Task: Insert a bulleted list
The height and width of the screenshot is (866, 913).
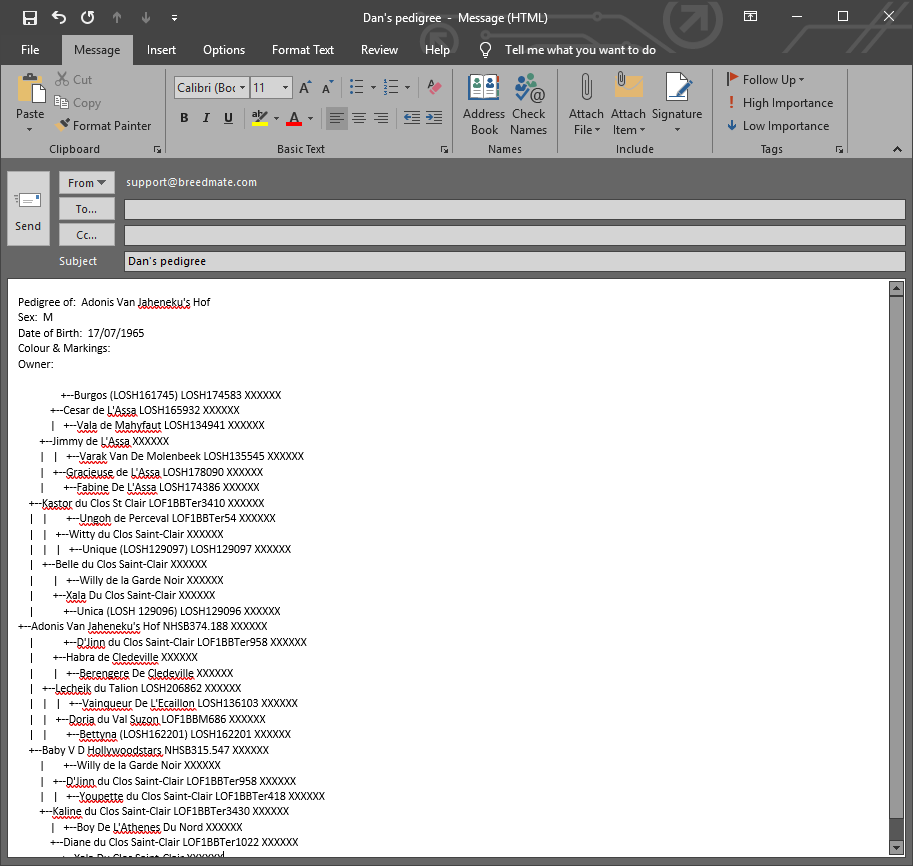Action: click(356, 87)
